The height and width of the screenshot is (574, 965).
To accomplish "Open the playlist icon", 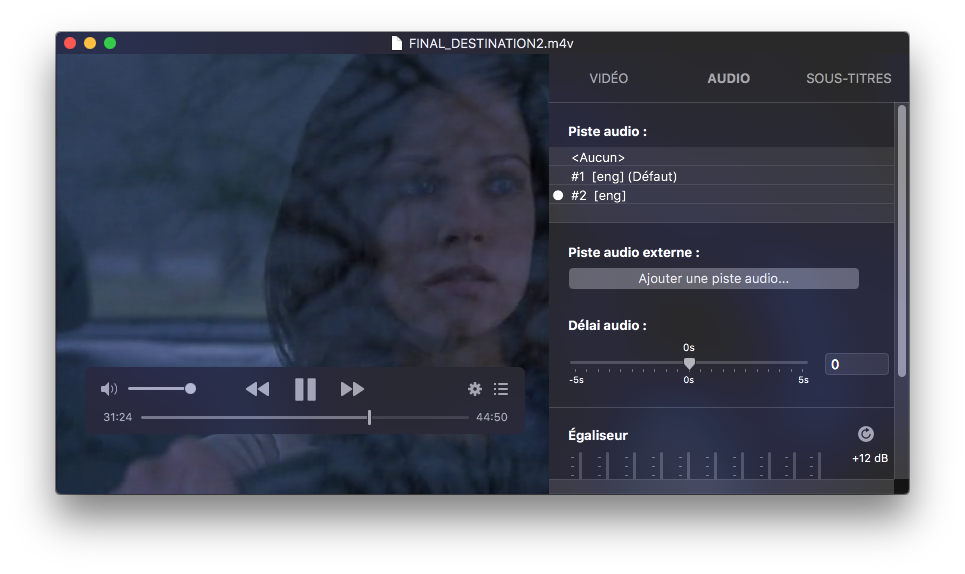I will 501,389.
